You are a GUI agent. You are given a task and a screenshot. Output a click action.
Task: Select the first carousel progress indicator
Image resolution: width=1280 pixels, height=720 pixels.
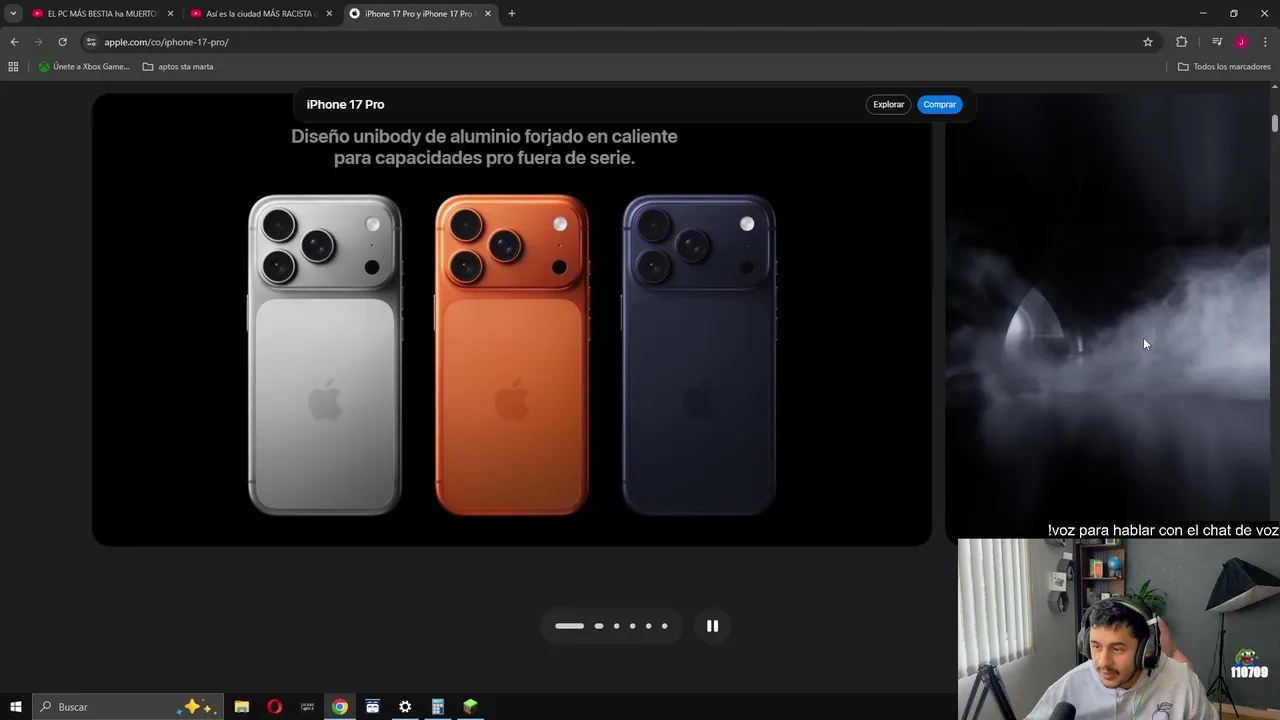tap(569, 626)
